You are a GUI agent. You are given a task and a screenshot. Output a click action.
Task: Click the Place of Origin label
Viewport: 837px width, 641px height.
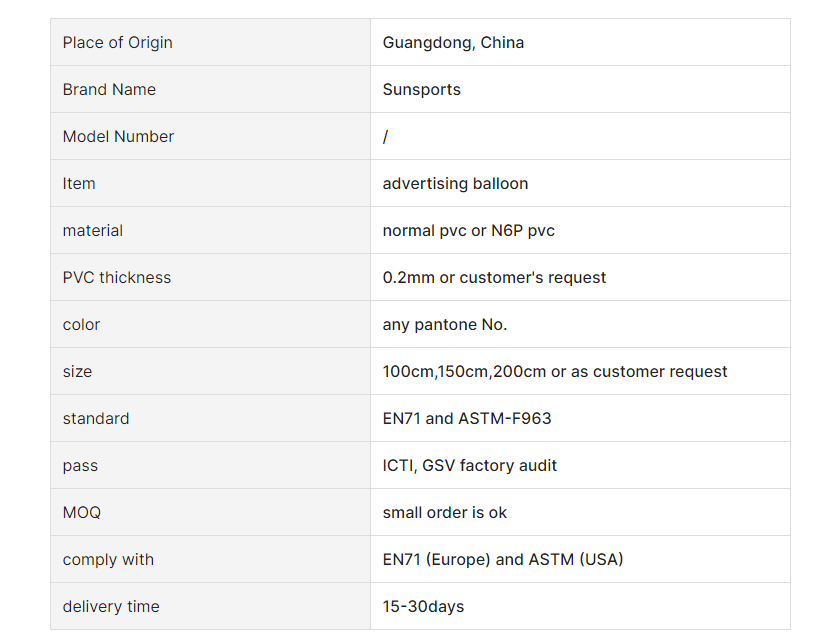pyautogui.click(x=117, y=43)
